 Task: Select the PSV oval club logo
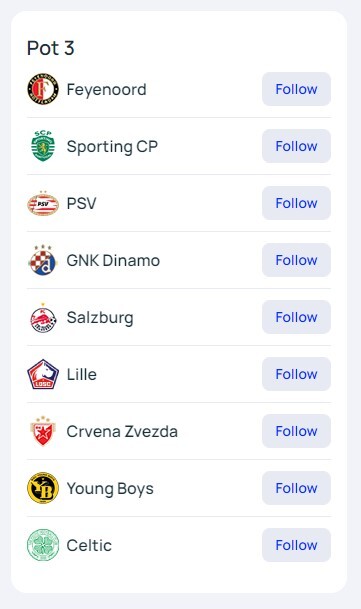(43, 203)
